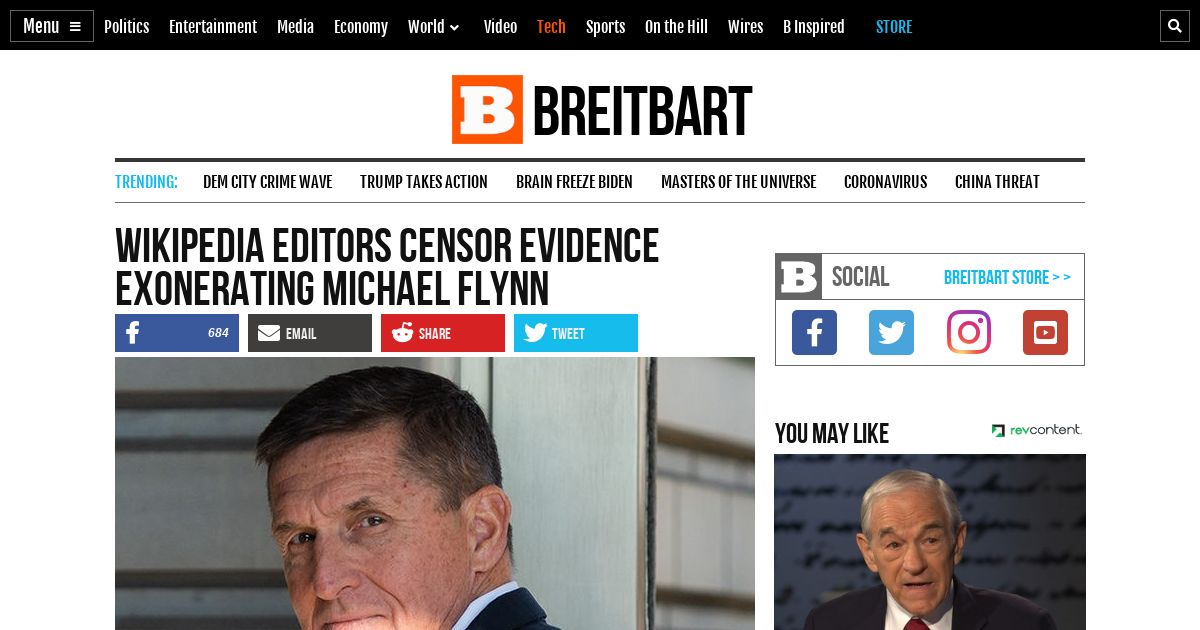Open the Breitbart Store link in Social box

point(1007,277)
